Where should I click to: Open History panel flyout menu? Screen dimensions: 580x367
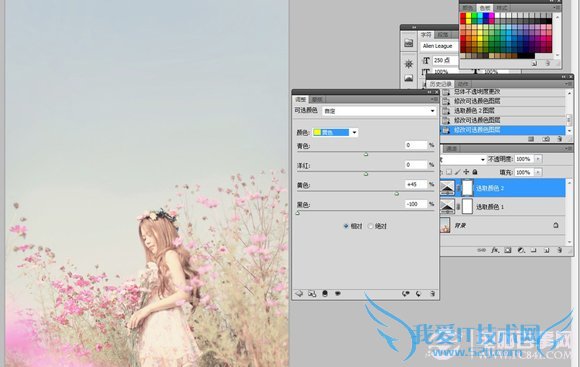(x=569, y=84)
